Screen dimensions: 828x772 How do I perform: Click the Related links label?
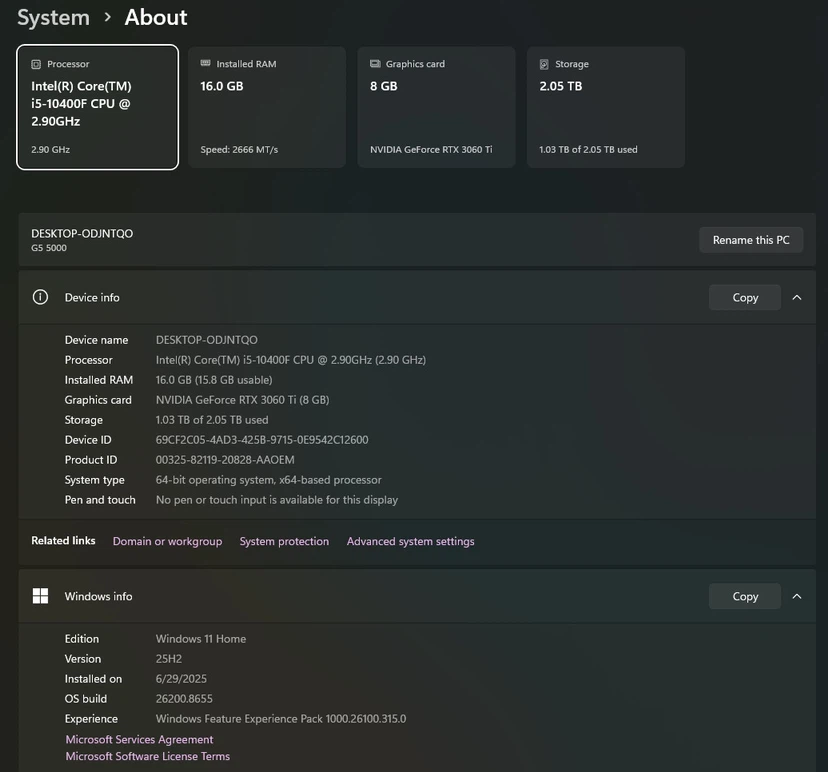click(x=63, y=541)
